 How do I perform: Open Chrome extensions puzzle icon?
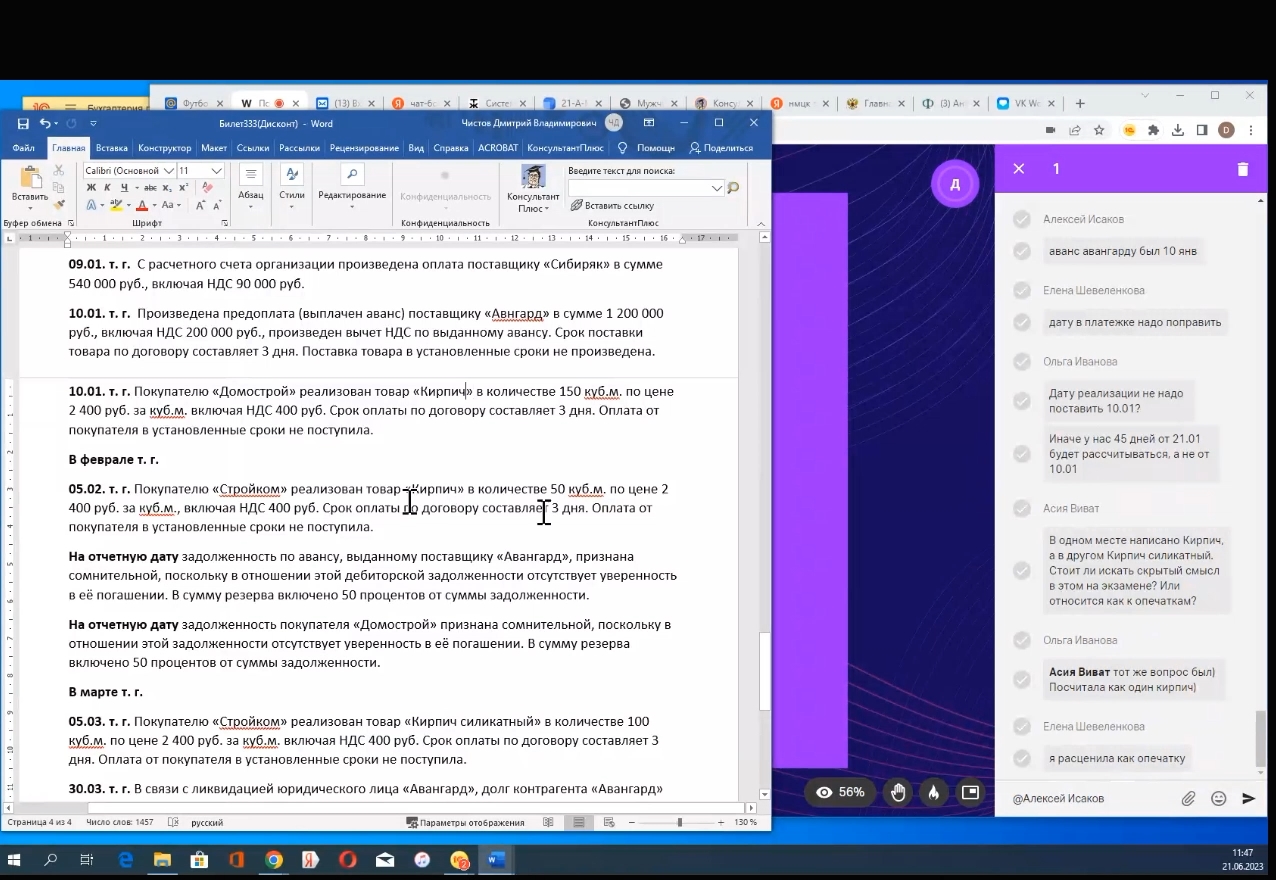1153,130
